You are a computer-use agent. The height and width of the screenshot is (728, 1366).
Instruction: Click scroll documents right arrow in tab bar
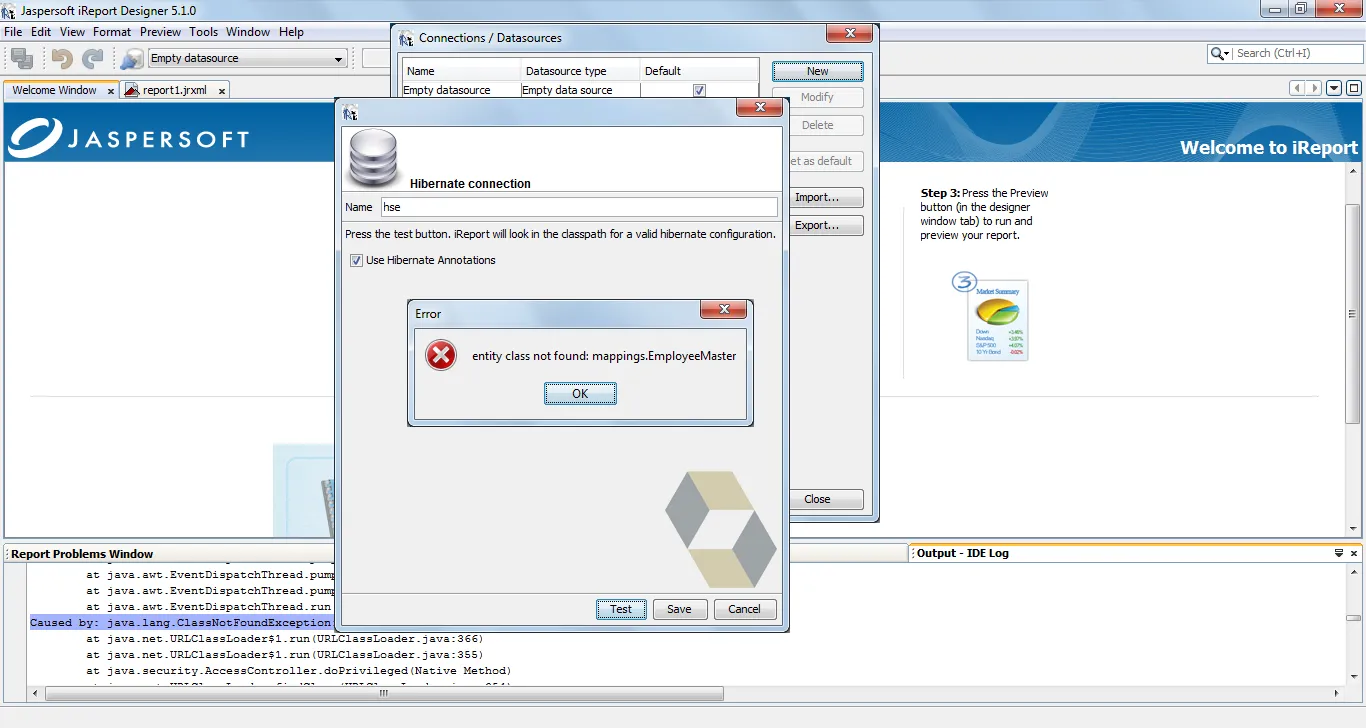1315,88
